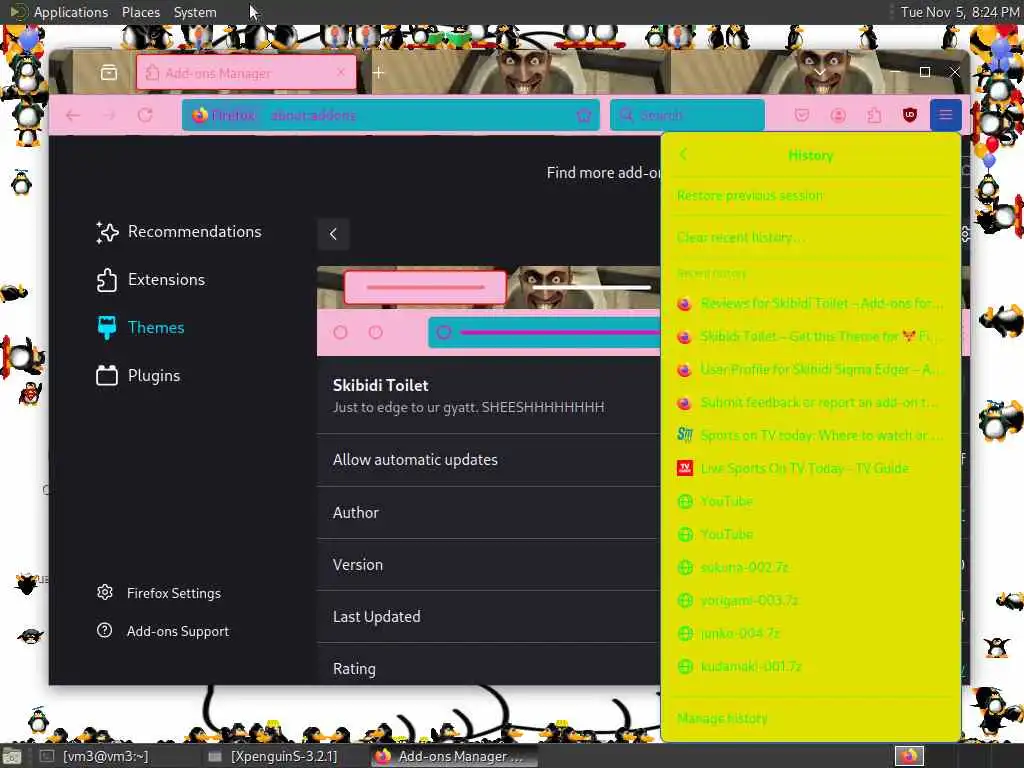Select Recommendations in add-ons sidebar
The image size is (1024, 768).
[178, 231]
